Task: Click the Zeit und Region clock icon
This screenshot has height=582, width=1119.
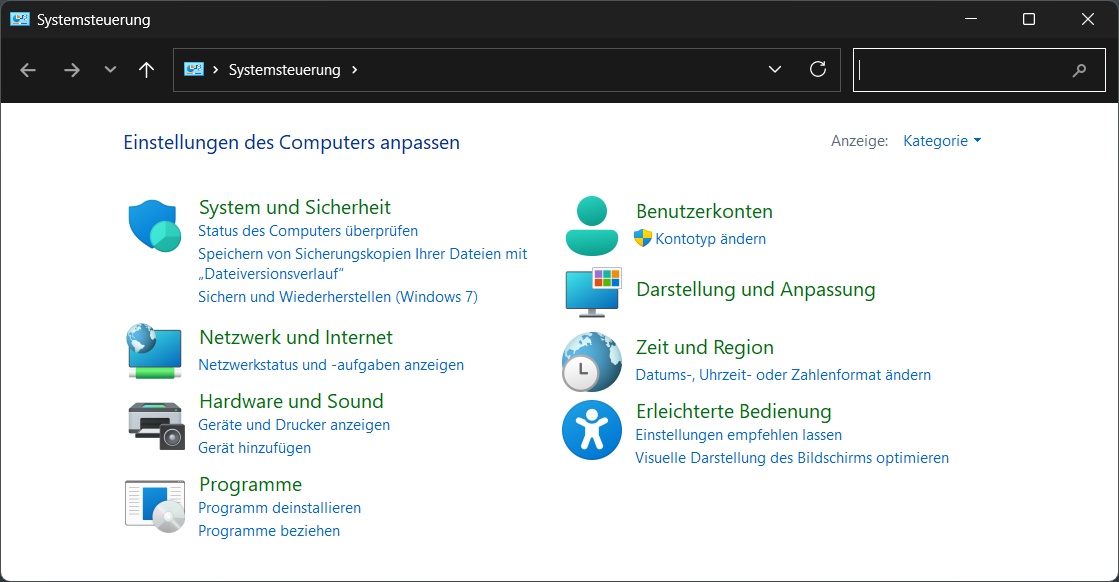Action: click(592, 361)
